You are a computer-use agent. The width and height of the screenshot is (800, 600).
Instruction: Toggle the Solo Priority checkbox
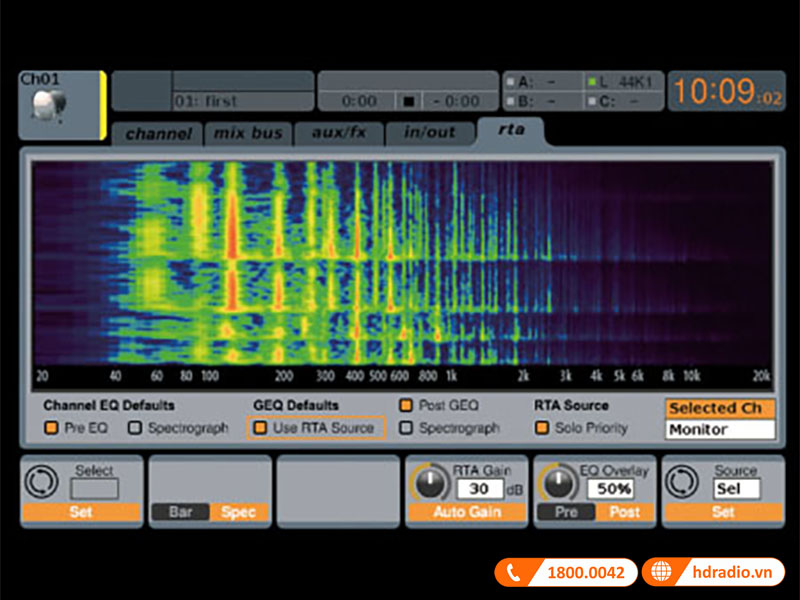click(542, 428)
